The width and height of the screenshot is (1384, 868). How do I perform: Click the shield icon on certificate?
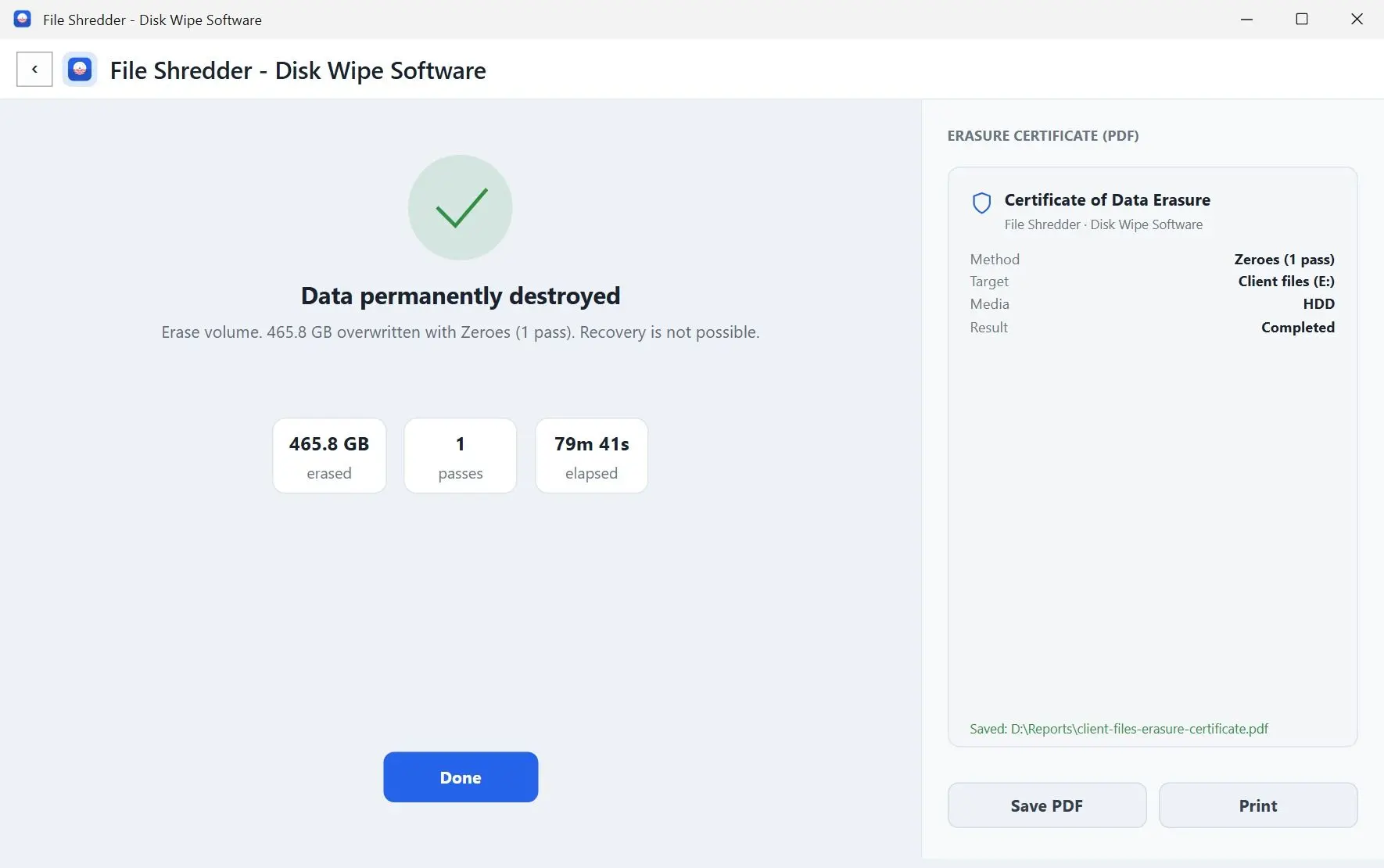tap(981, 203)
